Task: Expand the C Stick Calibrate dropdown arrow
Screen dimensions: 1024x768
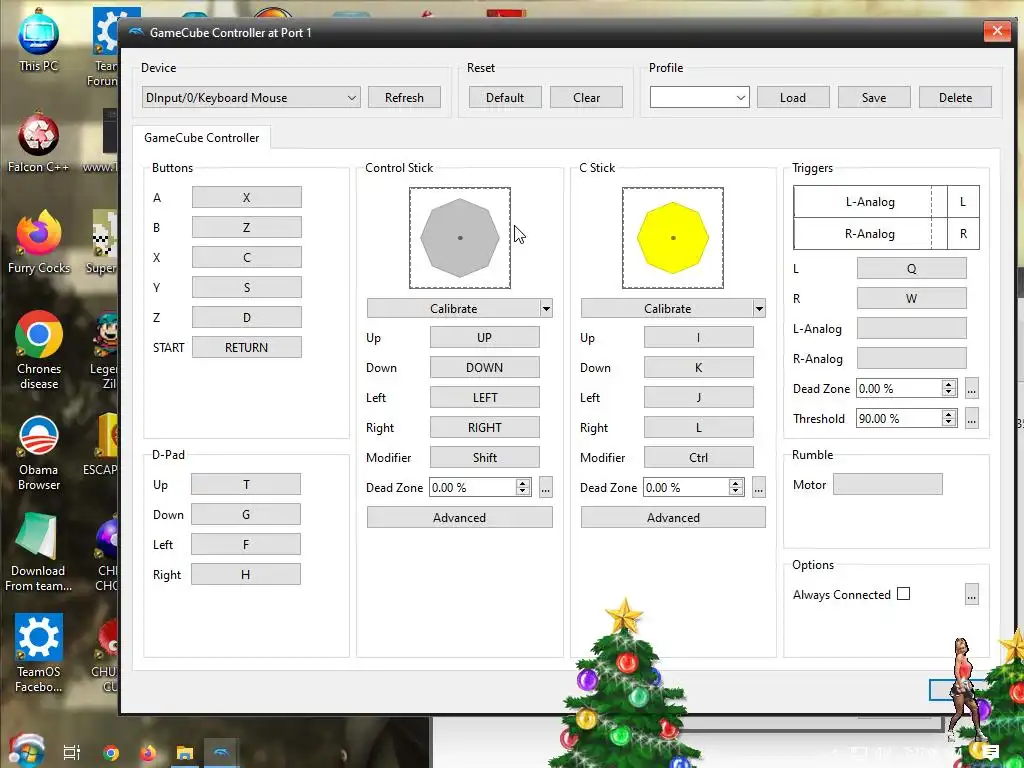Action: (x=759, y=308)
